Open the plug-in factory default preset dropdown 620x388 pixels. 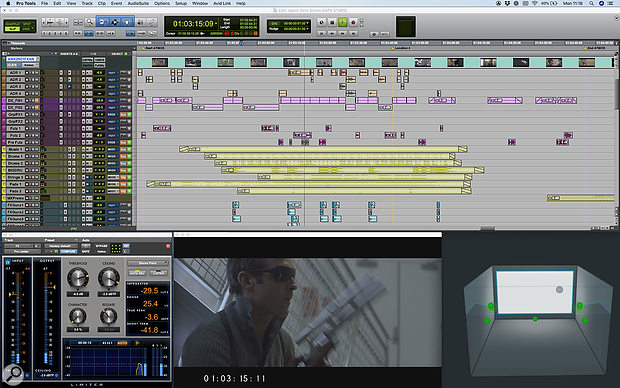coord(61,246)
